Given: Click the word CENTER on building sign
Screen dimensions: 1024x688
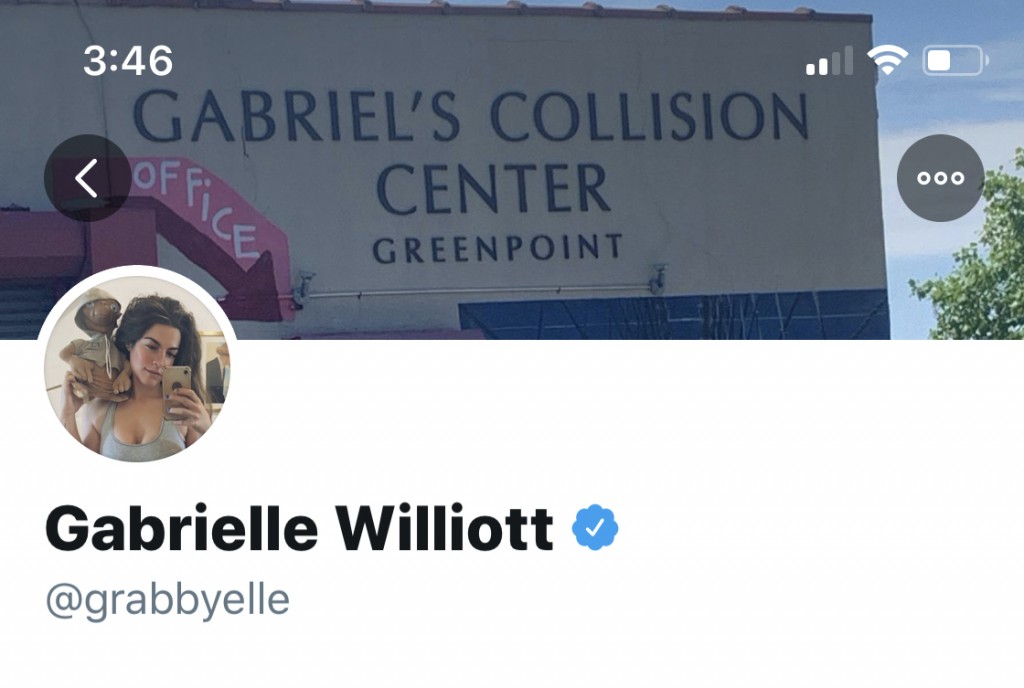Looking at the screenshot, I should [x=494, y=189].
